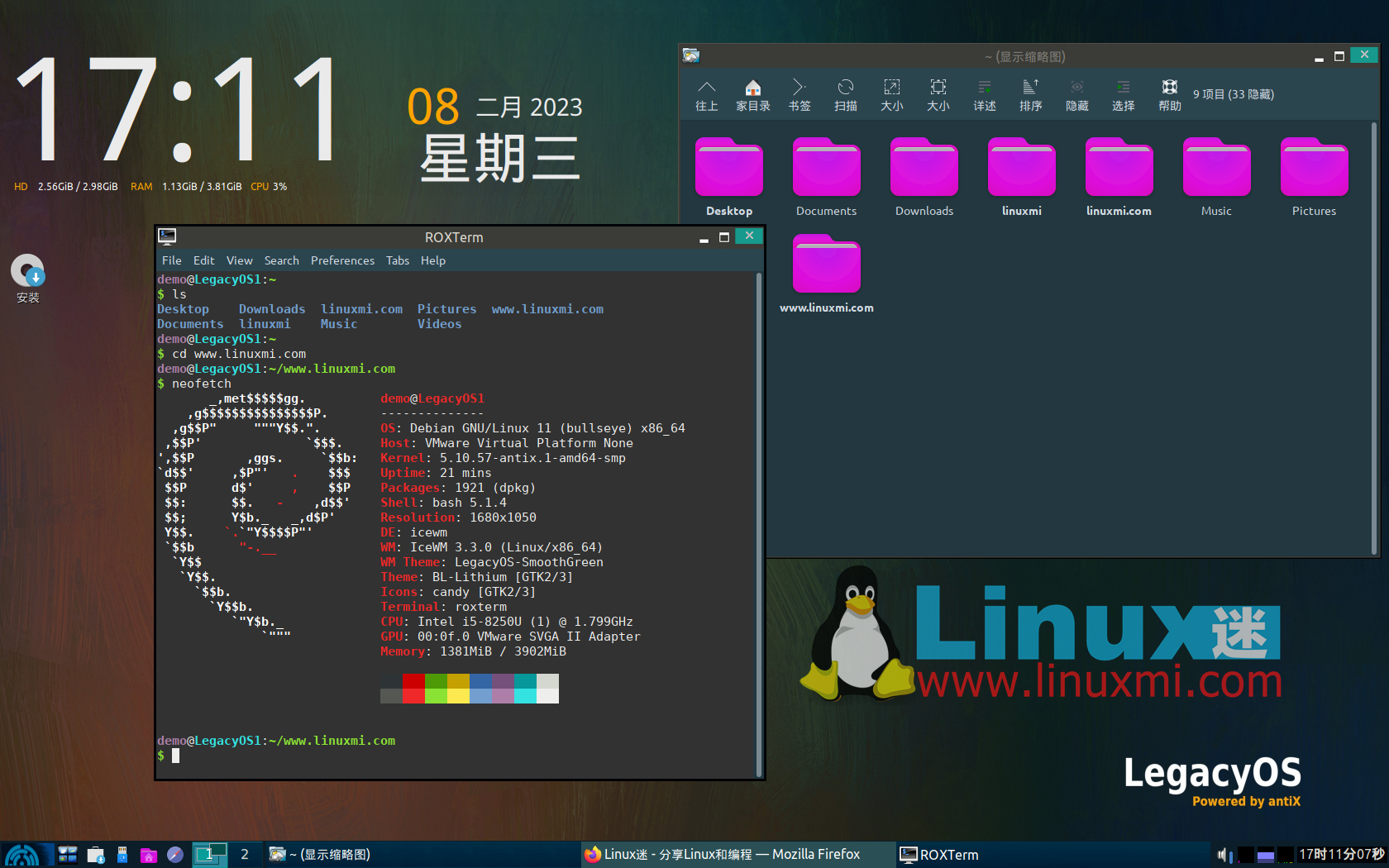Select the Downloads folder icon
This screenshot has height=868, width=1389.
tap(924, 177)
